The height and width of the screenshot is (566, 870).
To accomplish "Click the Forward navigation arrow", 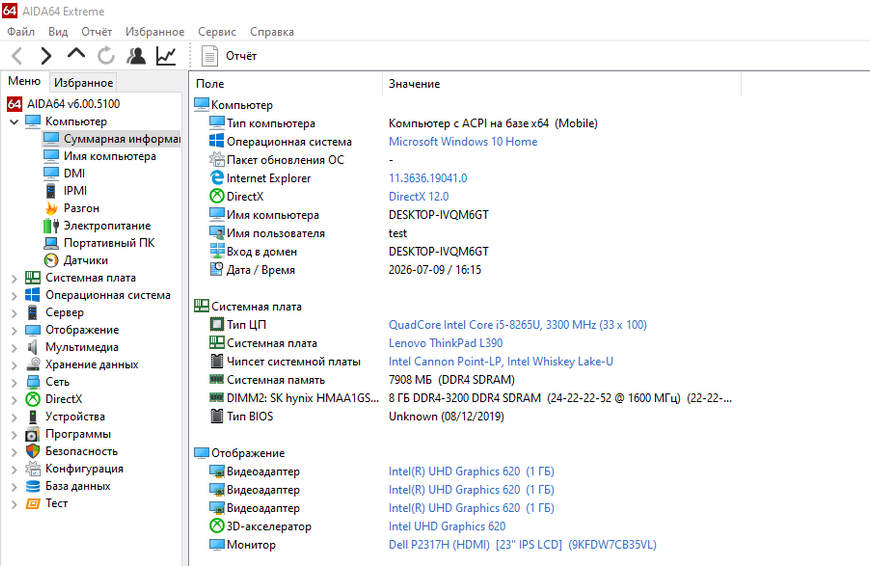I will click(x=46, y=56).
